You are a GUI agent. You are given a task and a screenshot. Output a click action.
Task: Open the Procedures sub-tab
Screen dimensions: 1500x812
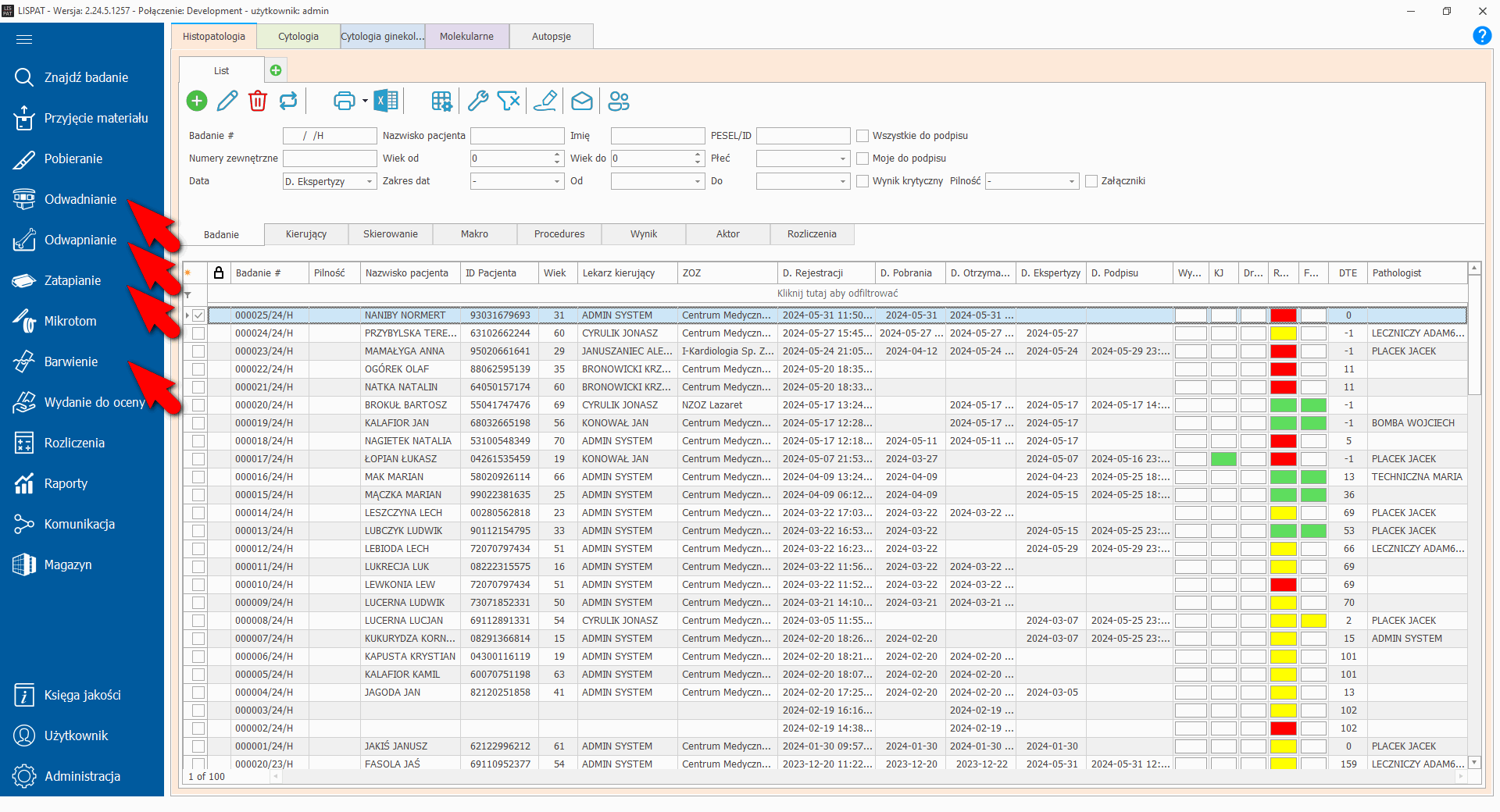click(x=559, y=234)
